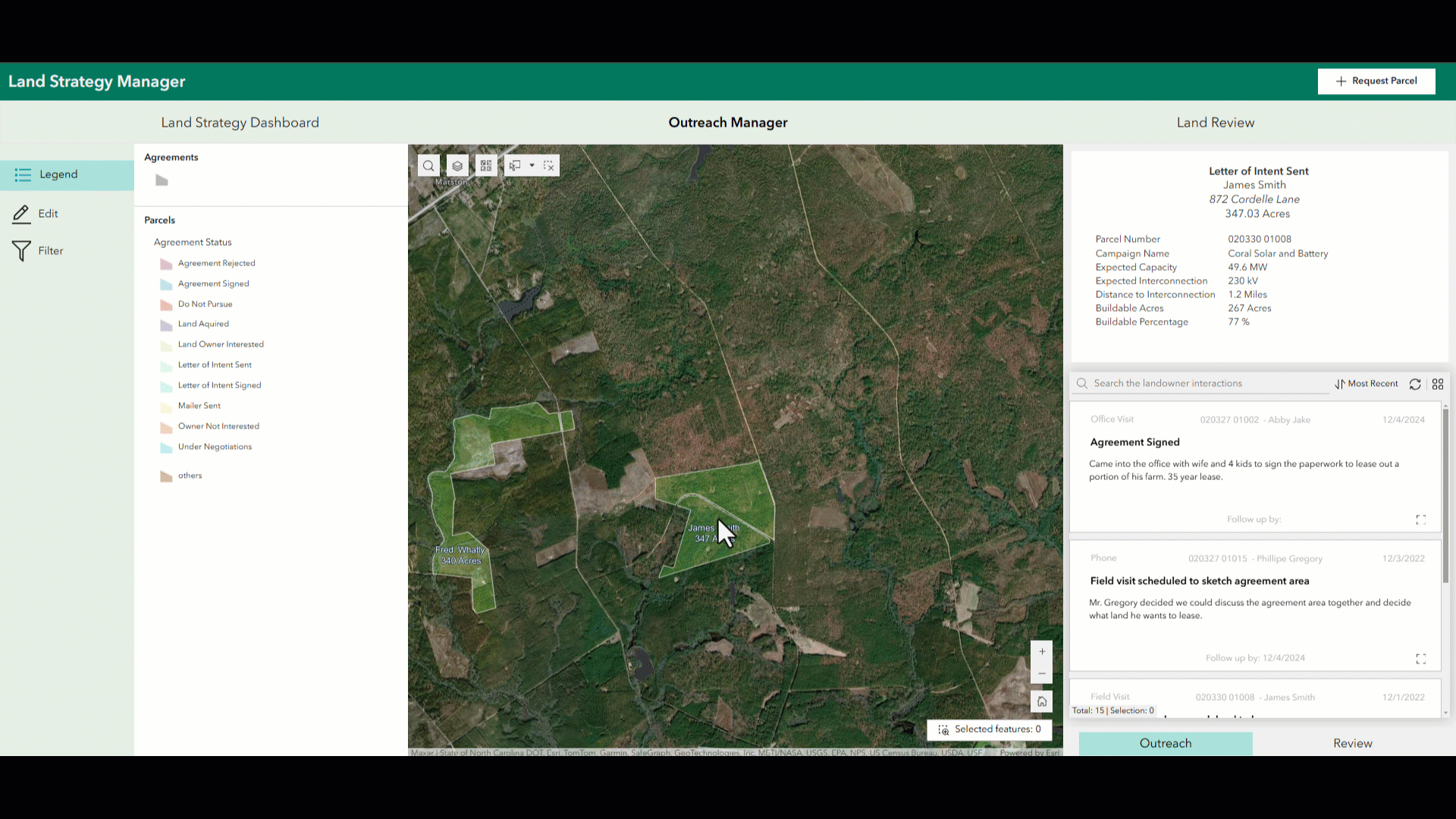The image size is (1456, 819).
Task: Refresh the landowner interactions list
Action: point(1414,384)
